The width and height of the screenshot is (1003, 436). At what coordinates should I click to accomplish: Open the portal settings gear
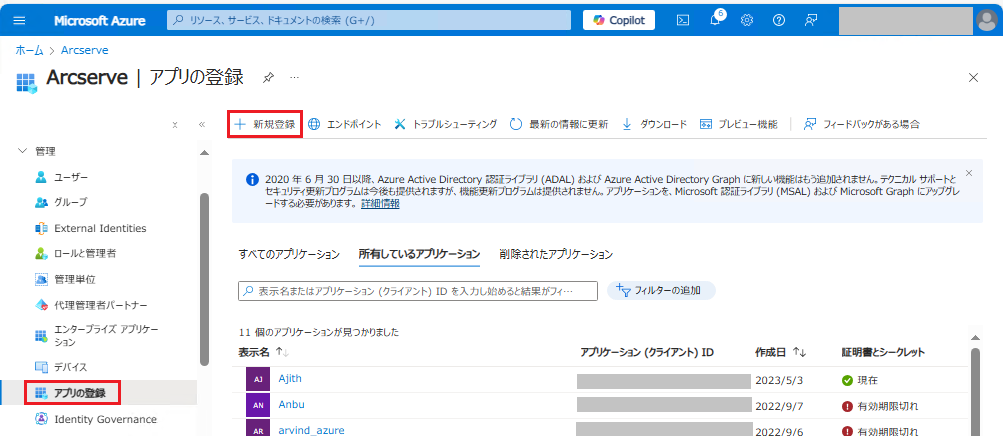(x=746, y=20)
